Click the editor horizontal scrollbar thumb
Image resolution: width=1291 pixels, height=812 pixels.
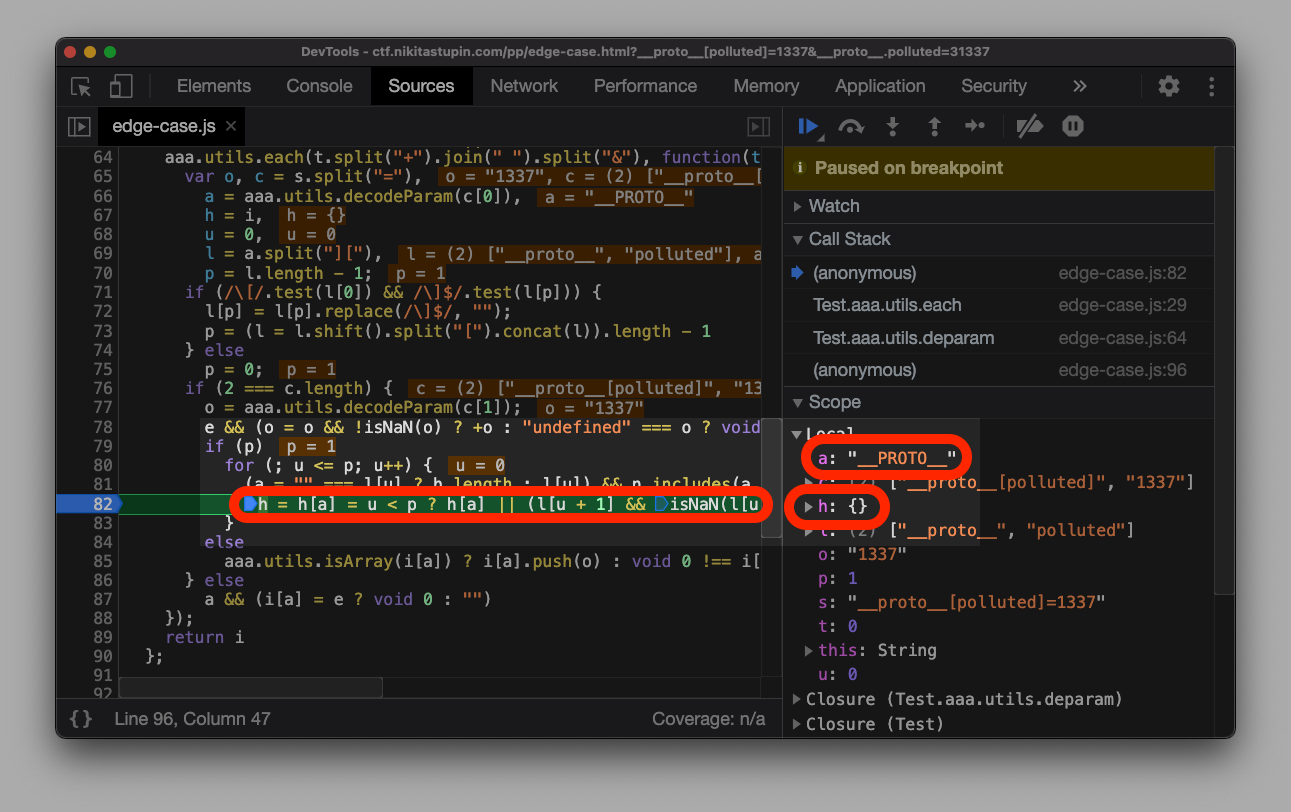coord(251,687)
